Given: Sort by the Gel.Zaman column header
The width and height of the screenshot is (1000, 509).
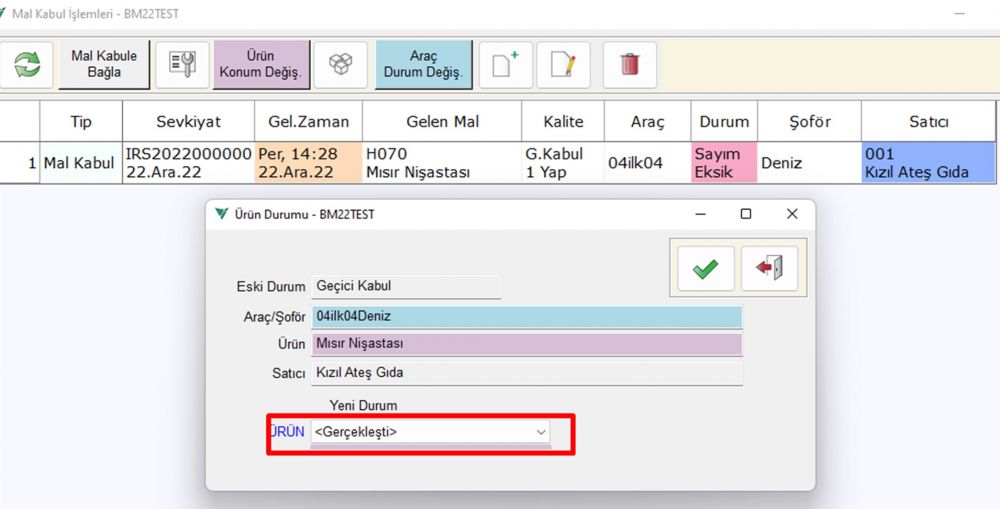Looking at the screenshot, I should (308, 121).
